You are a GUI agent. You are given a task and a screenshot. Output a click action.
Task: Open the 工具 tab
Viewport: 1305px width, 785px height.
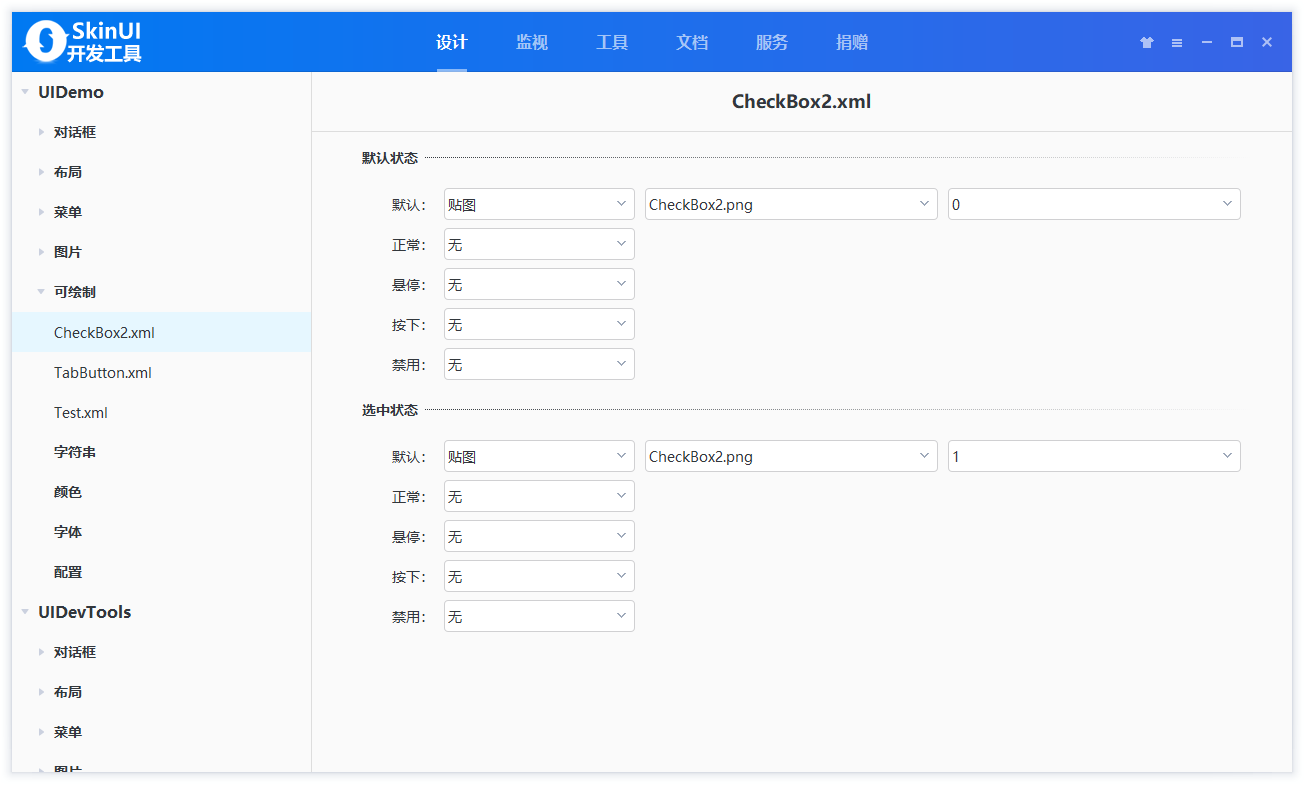pyautogui.click(x=612, y=42)
